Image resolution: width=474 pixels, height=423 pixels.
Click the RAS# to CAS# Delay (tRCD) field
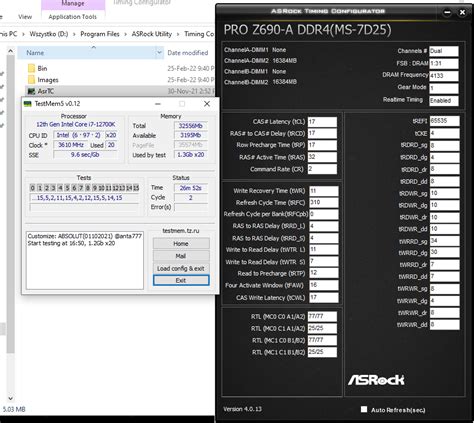tap(322, 133)
